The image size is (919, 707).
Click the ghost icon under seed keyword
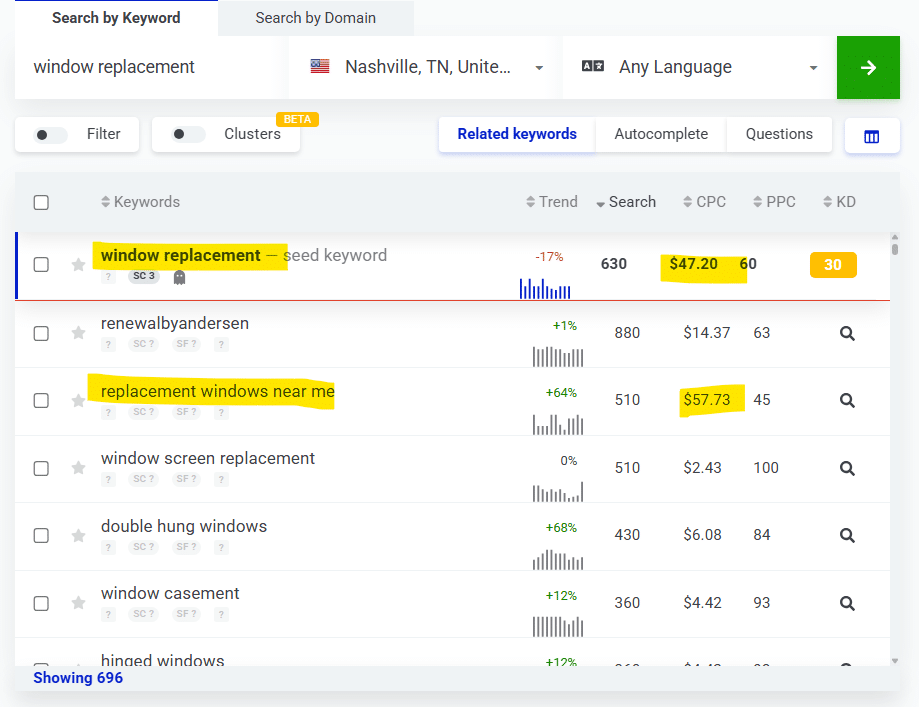(x=179, y=277)
